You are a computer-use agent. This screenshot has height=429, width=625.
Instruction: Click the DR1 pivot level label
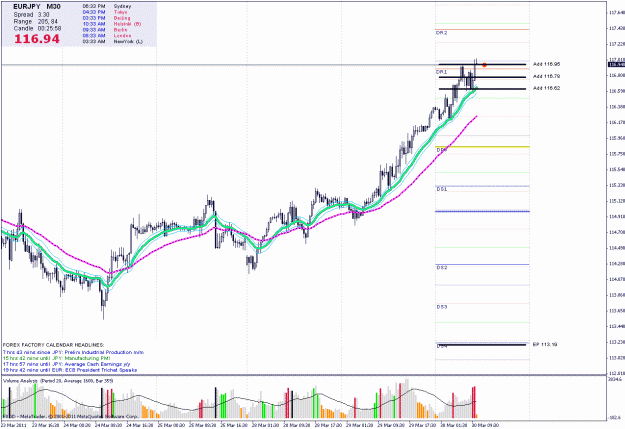442,72
